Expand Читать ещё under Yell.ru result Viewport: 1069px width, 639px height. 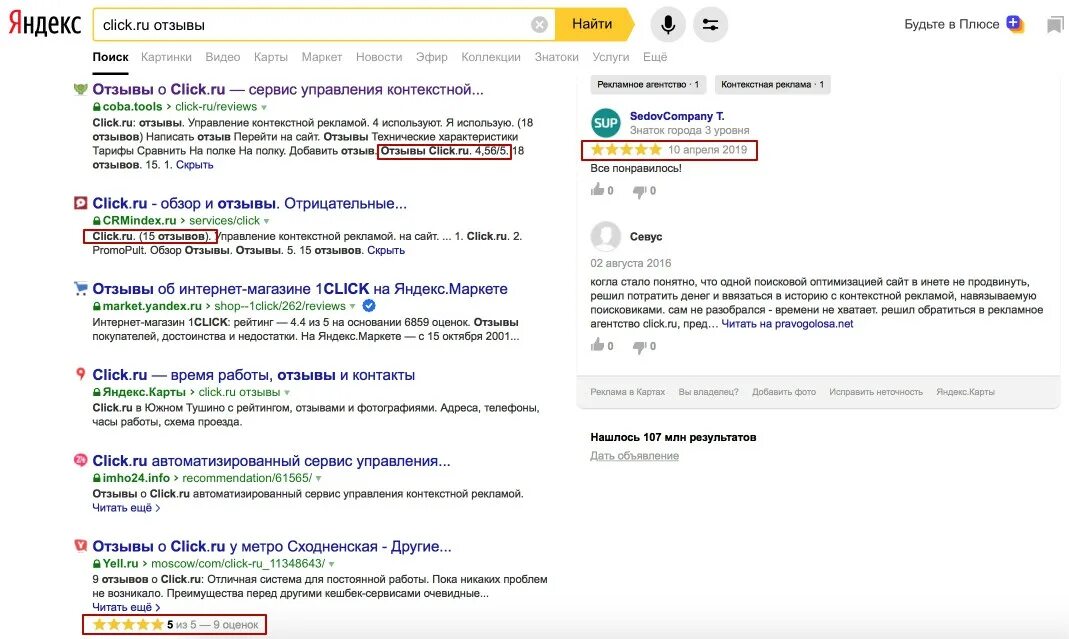(126, 607)
